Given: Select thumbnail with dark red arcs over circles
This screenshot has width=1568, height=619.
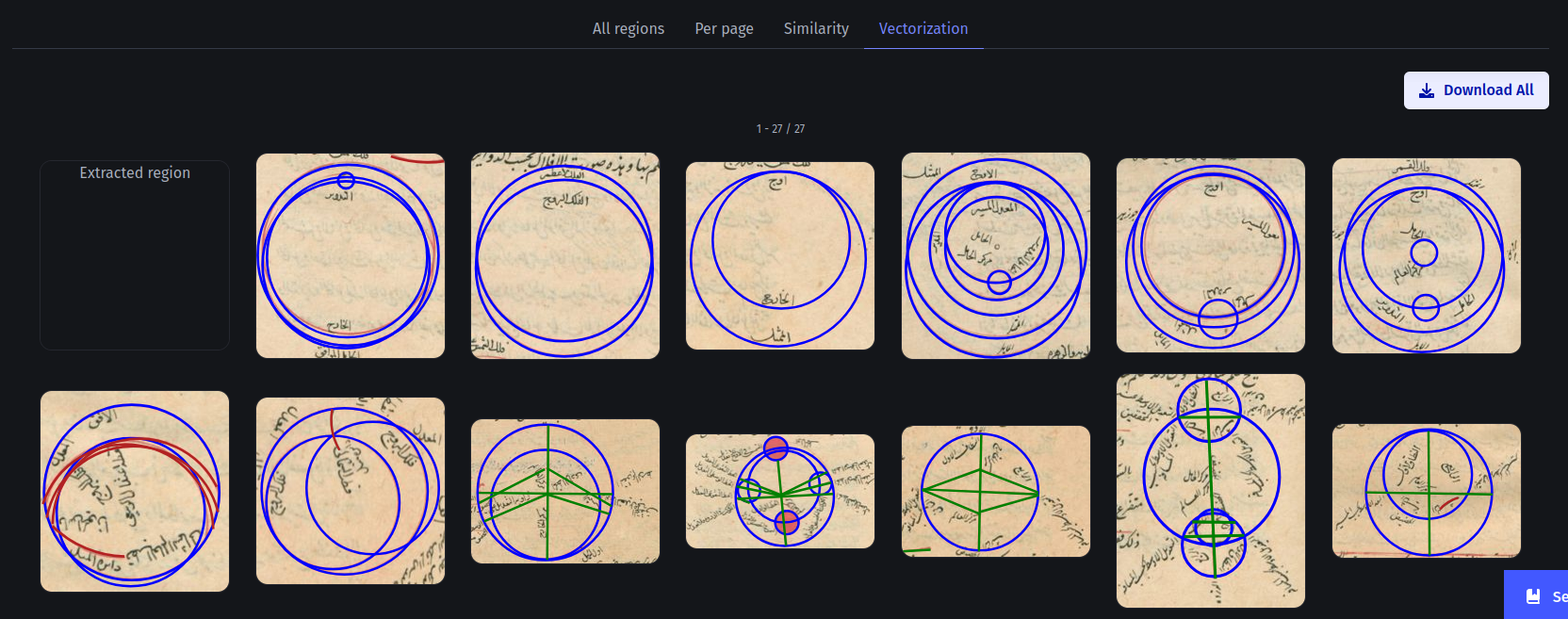Looking at the screenshot, I should pyautogui.click(x=135, y=491).
